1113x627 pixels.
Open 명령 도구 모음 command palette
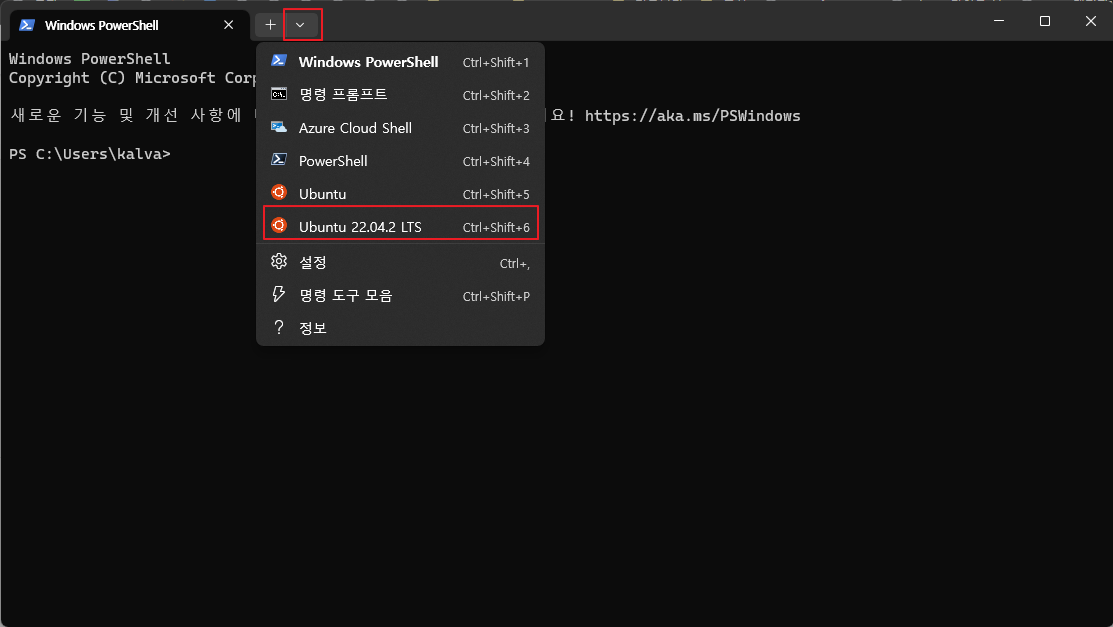[400, 295]
